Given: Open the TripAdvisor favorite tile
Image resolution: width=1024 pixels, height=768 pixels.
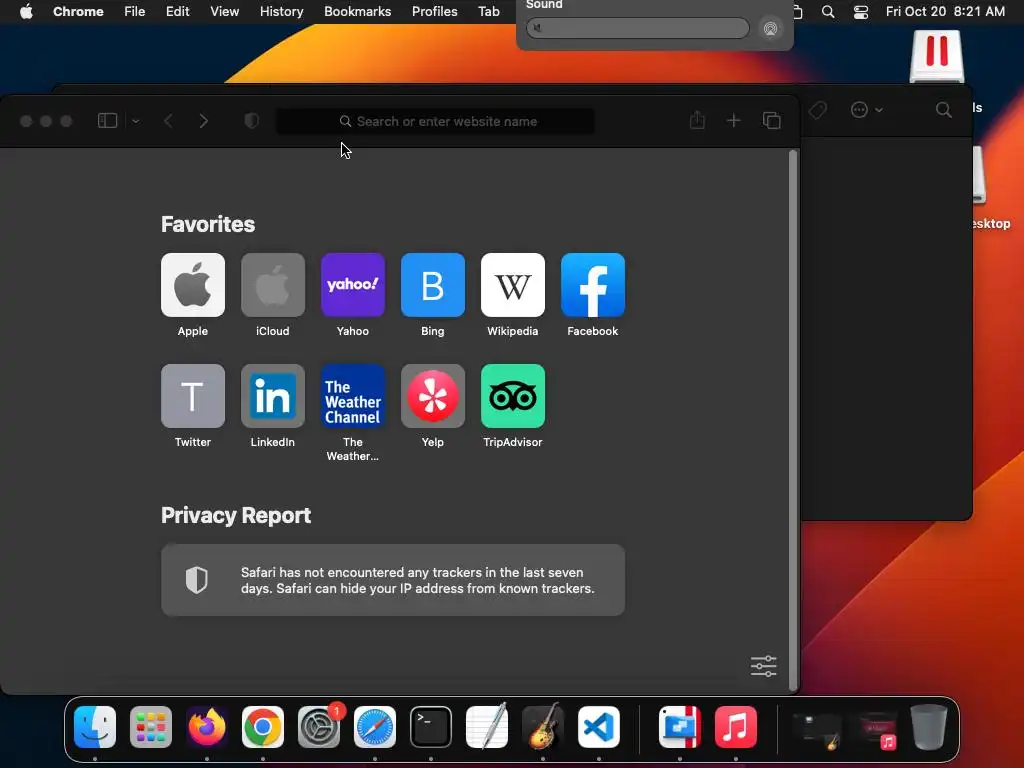Looking at the screenshot, I should 513,396.
